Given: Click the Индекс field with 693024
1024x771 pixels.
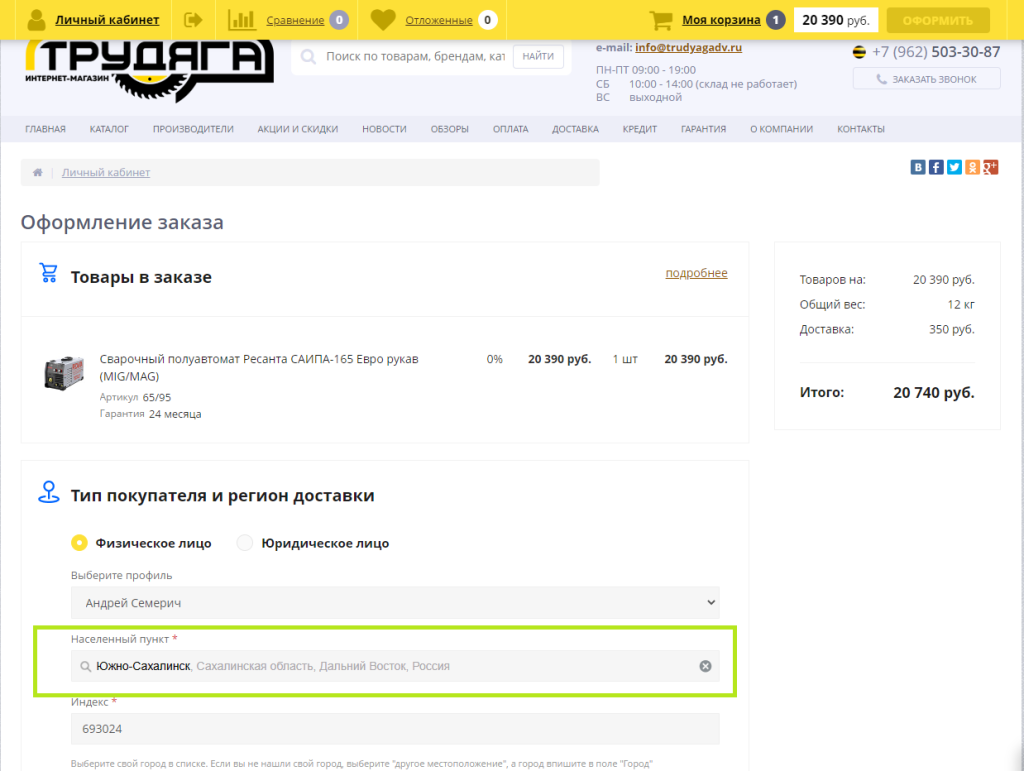Looking at the screenshot, I should [395, 729].
